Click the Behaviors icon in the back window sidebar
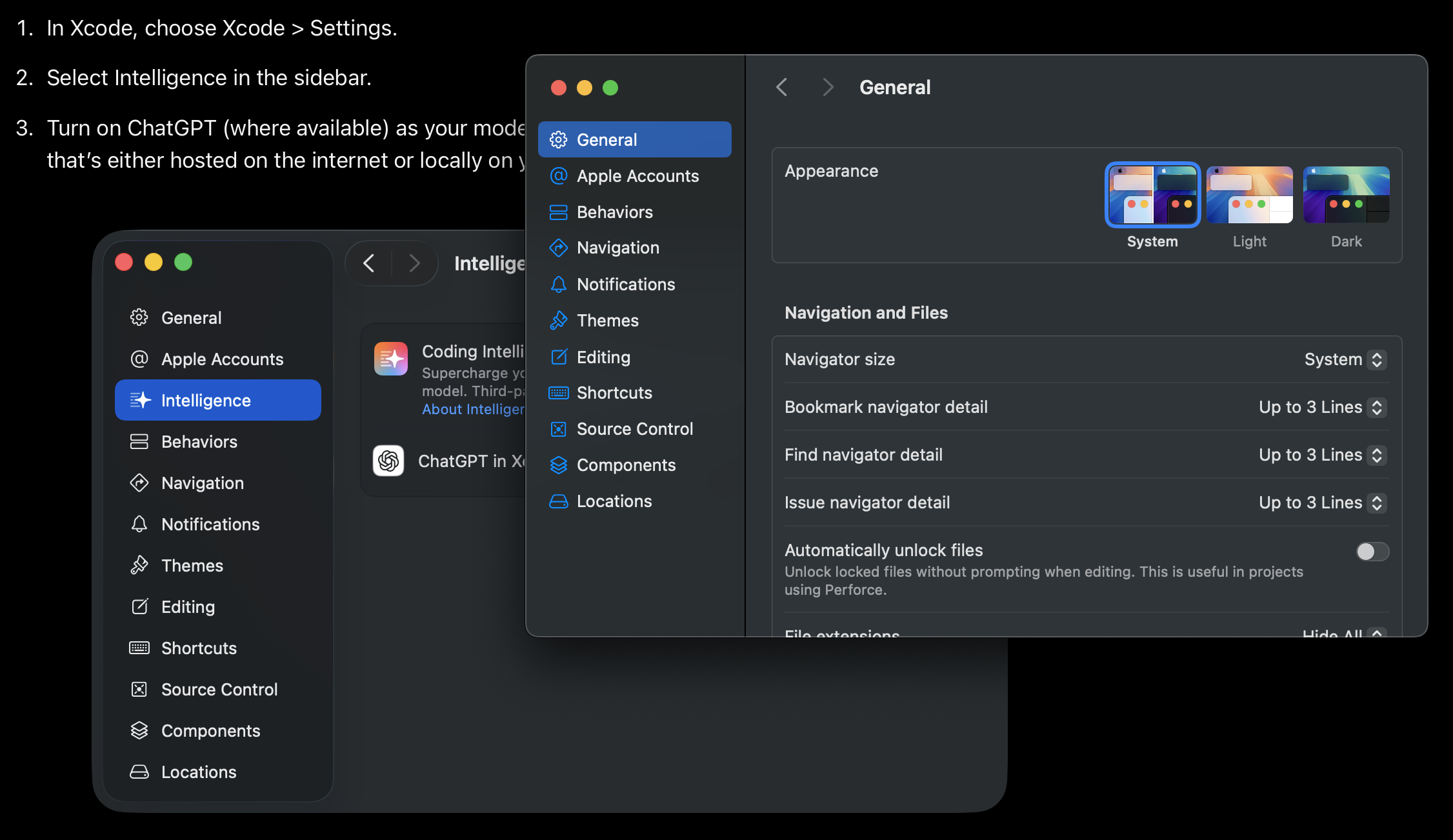Image resolution: width=1453 pixels, height=840 pixels. coord(139,441)
